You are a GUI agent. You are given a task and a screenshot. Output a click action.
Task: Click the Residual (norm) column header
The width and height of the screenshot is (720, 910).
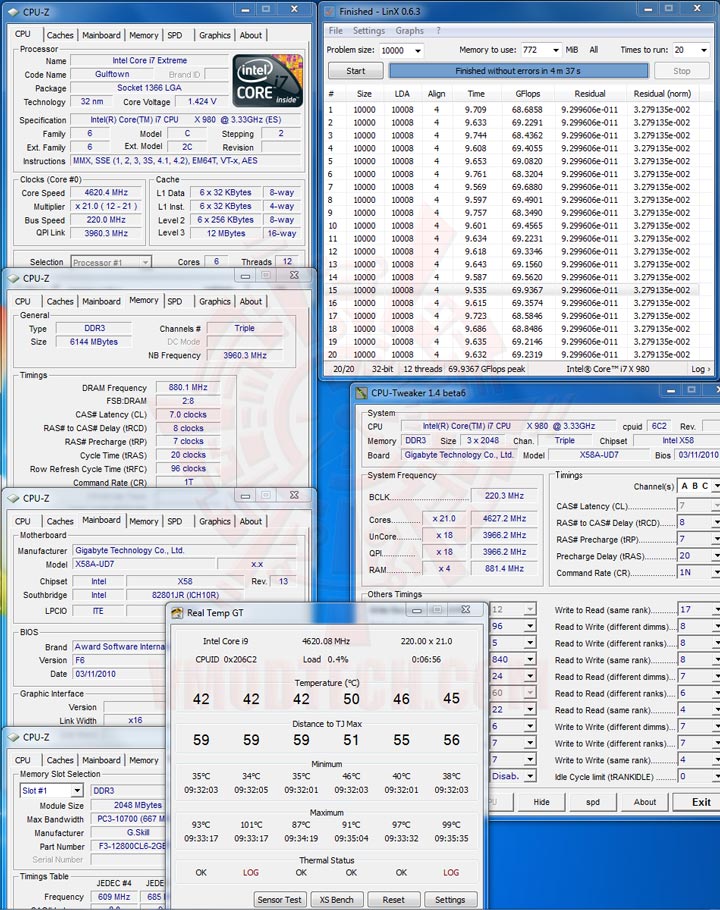[662, 94]
